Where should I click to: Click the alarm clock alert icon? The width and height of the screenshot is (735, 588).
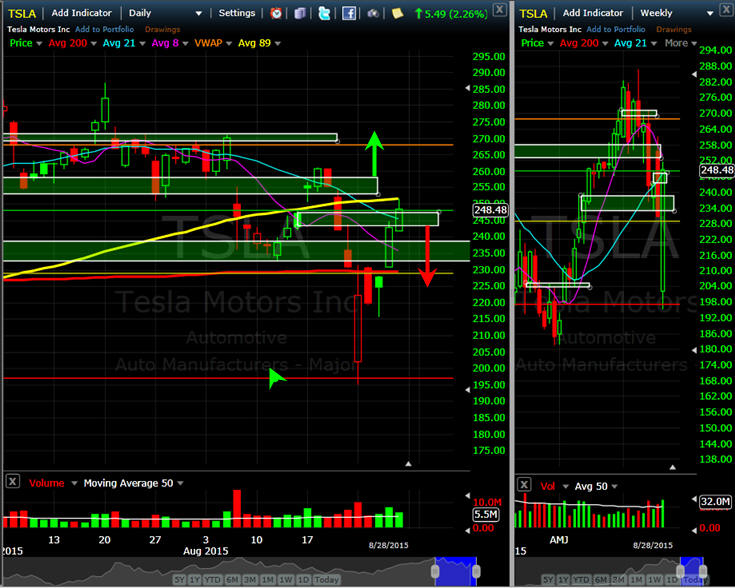[x=276, y=13]
